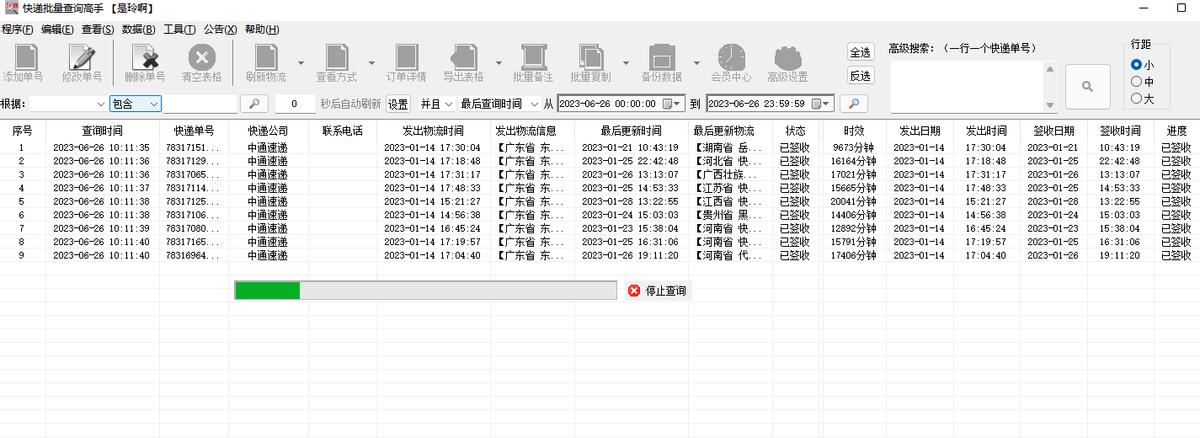Open start date calendar picker 00:00:00
The image size is (1200, 438).
(671, 104)
